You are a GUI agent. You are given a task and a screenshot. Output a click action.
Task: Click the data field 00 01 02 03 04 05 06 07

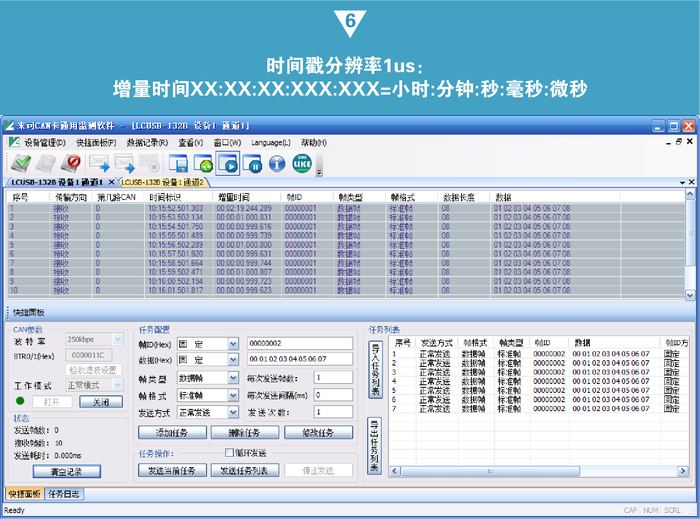coord(300,359)
